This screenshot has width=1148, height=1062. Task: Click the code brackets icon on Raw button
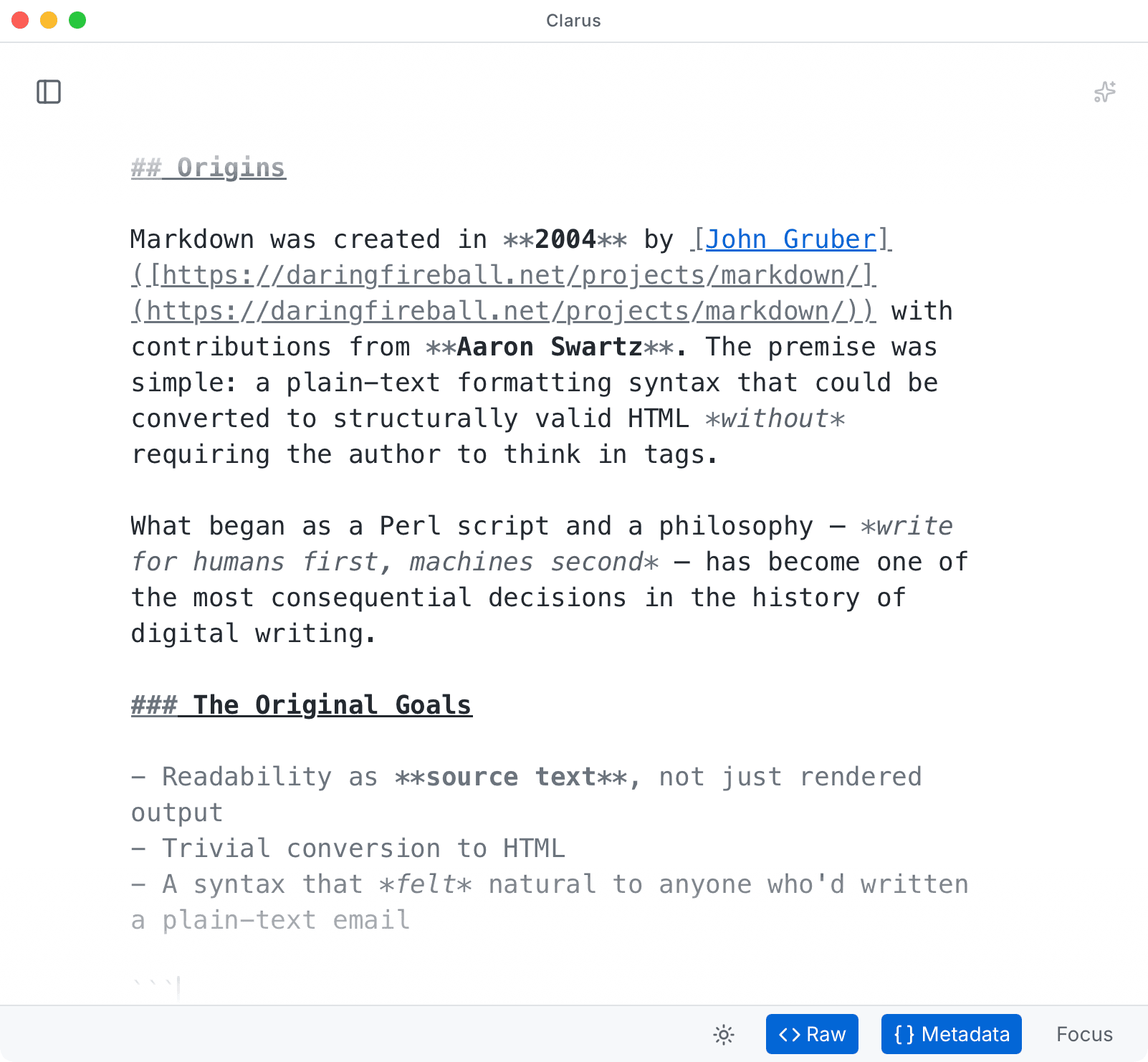pyautogui.click(x=790, y=1034)
